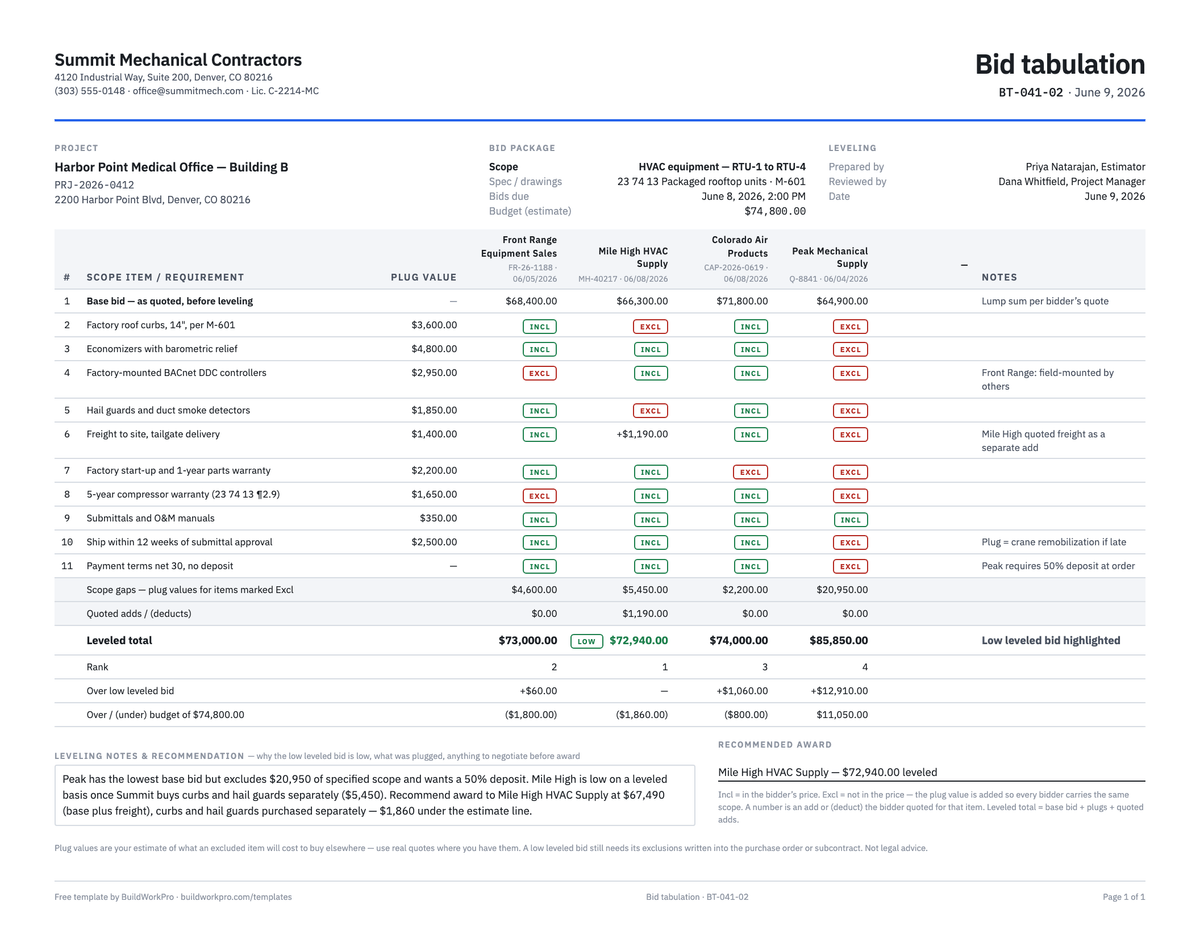Click Prepared by Priya Natarajan, Estimator
Image resolution: width=1200 pixels, height=927 pixels.
[1086, 167]
